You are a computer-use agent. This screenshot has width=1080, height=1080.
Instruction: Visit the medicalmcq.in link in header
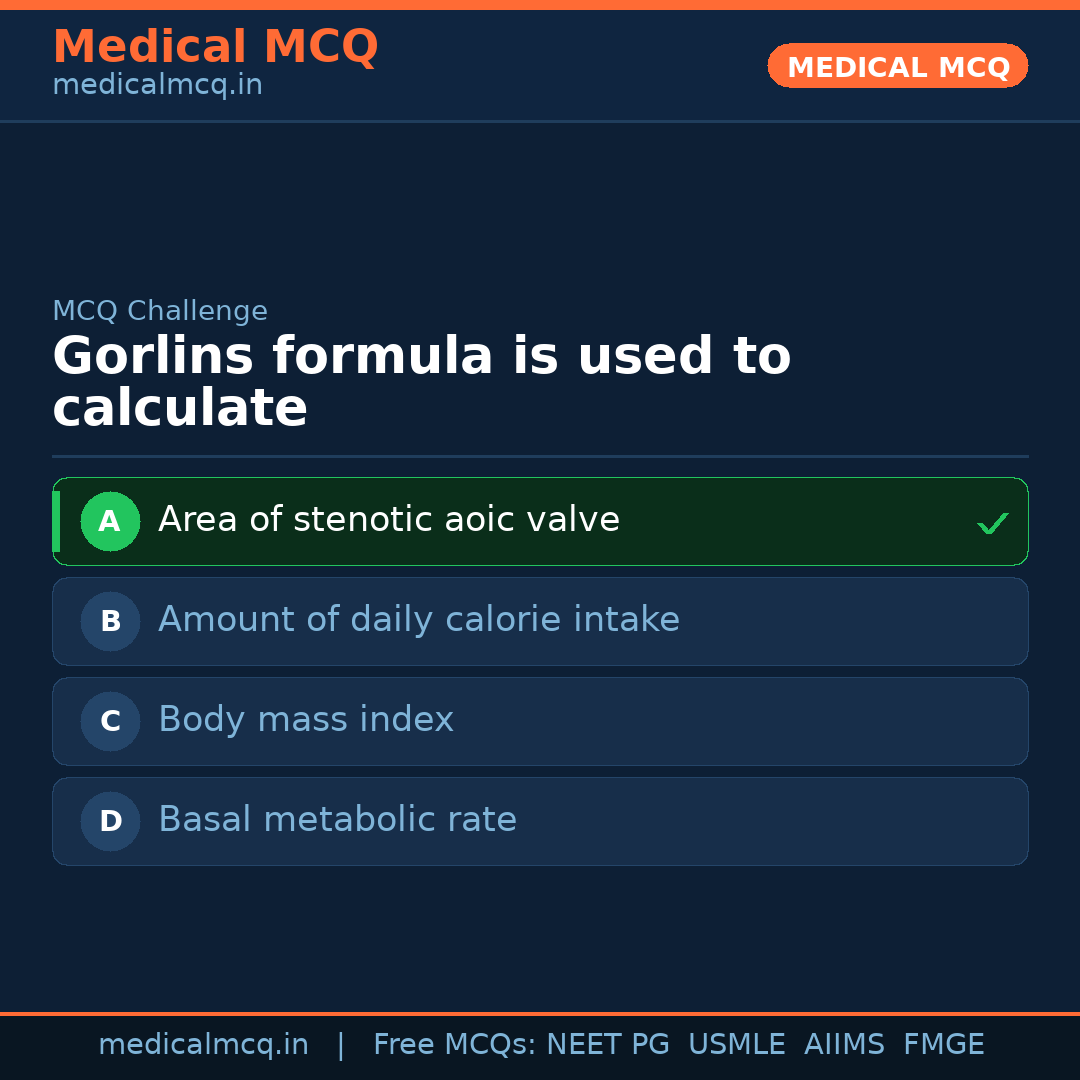tap(157, 86)
